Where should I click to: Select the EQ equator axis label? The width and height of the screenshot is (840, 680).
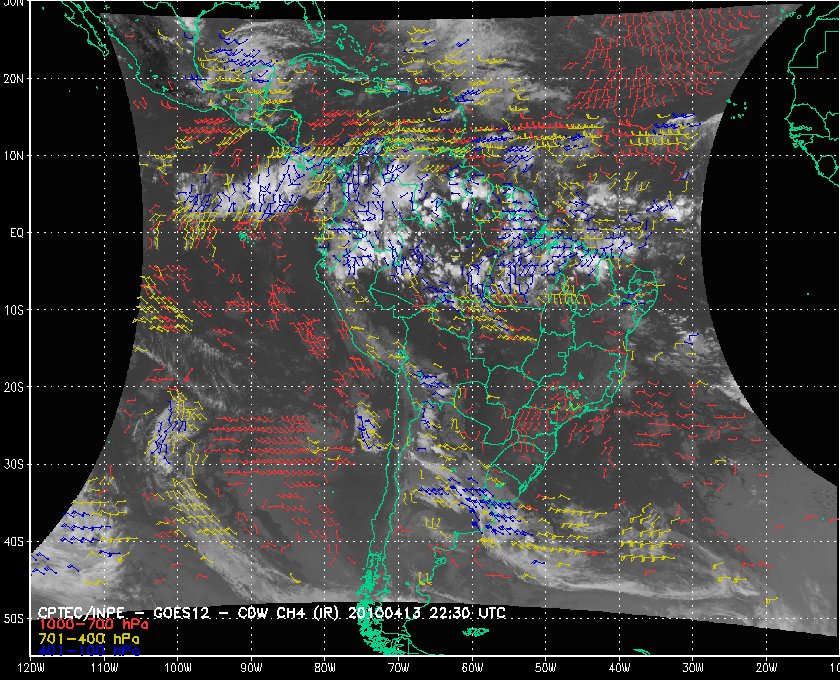click(x=17, y=233)
